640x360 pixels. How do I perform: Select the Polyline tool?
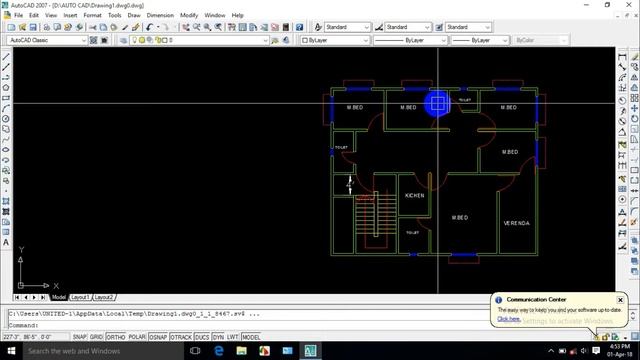click(x=6, y=77)
